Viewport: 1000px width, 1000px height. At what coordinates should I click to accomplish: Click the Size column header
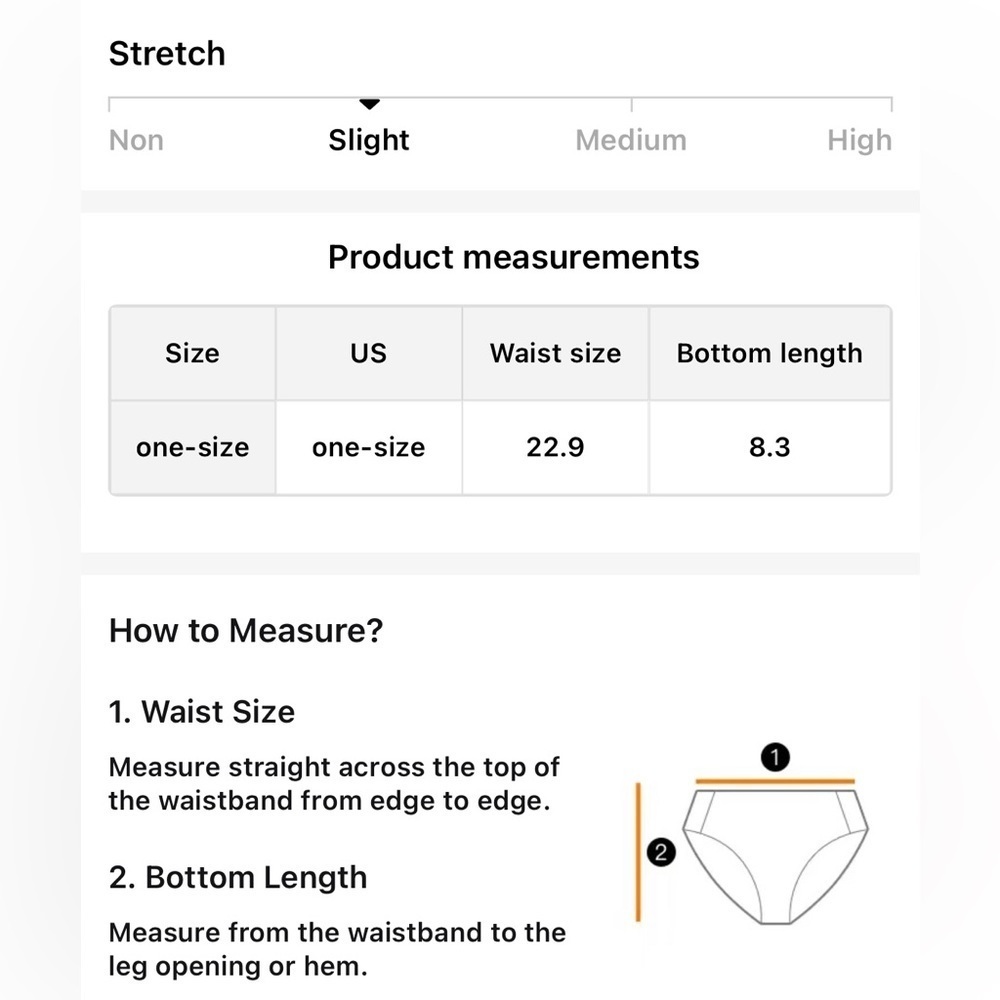[x=193, y=353]
